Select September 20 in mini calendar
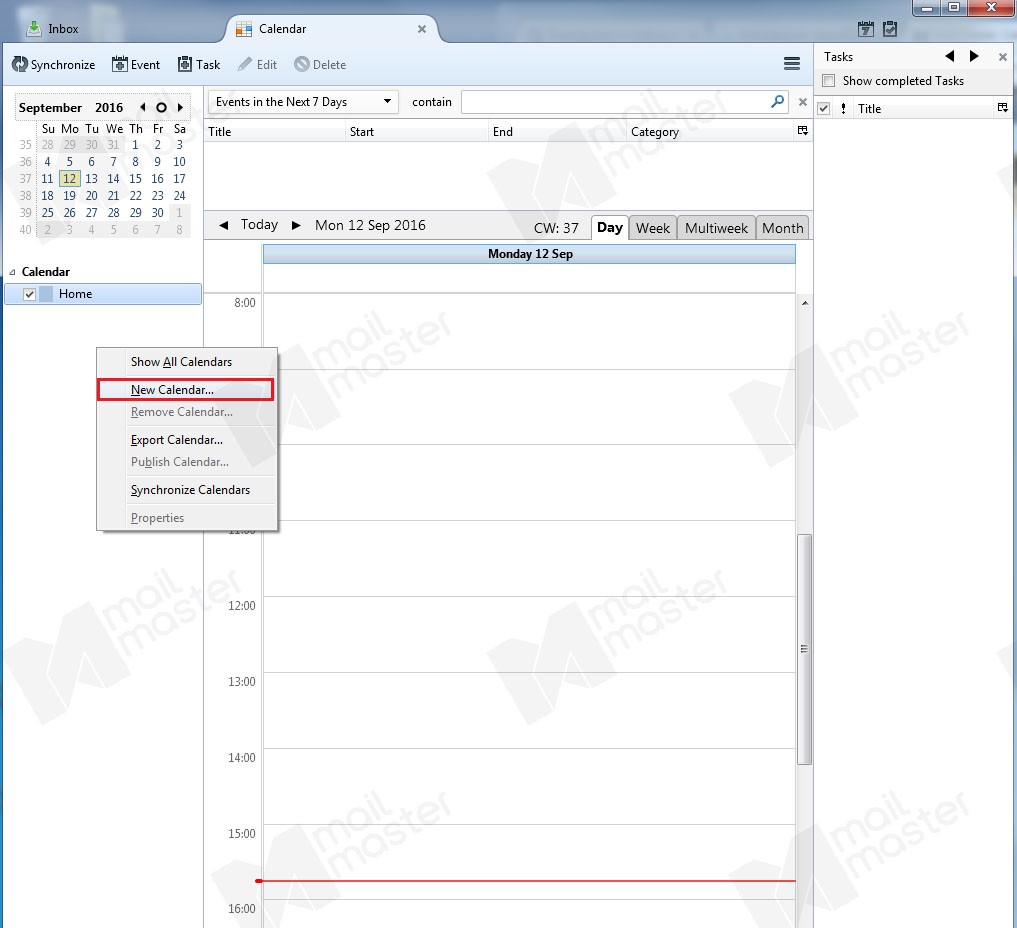This screenshot has height=928, width=1017. tap(91, 195)
